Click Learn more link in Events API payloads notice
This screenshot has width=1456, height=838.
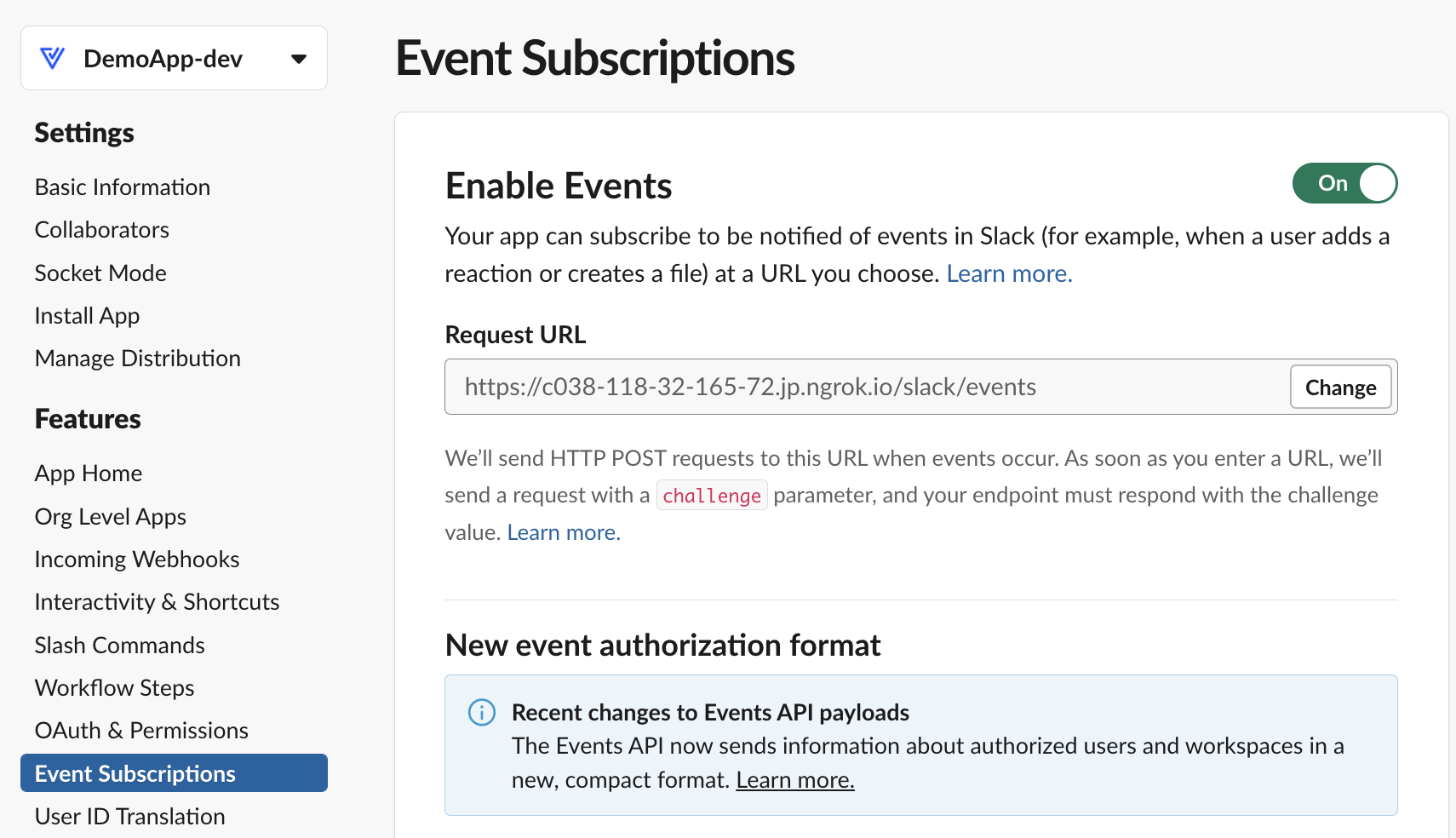tap(795, 780)
